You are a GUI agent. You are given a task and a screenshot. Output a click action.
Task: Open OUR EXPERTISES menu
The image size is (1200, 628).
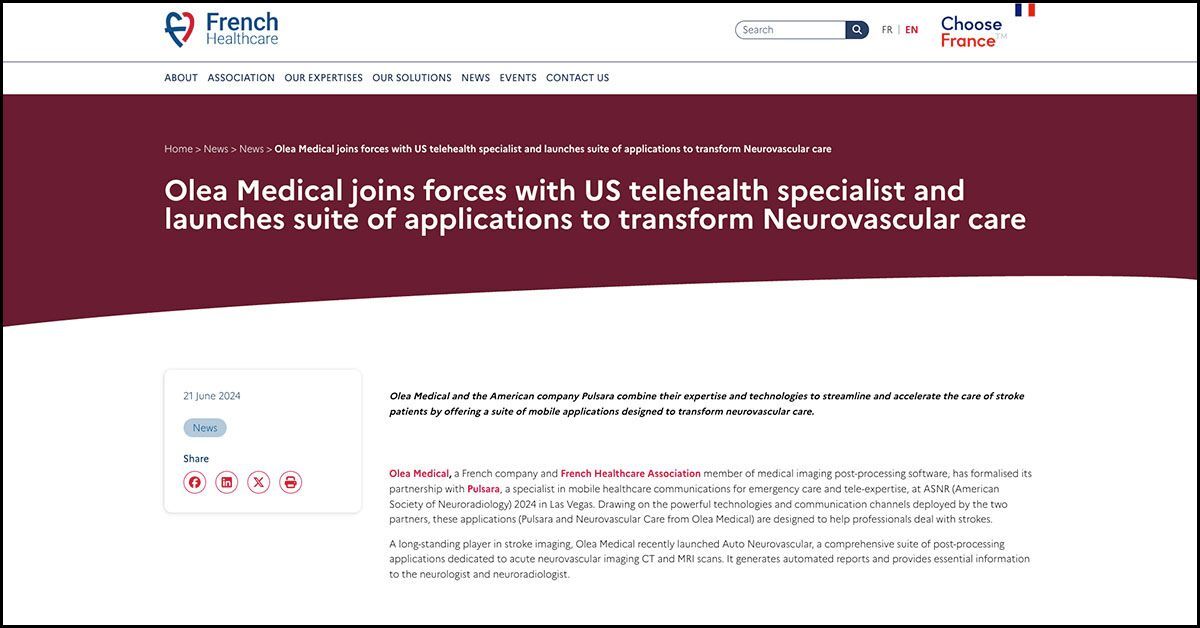click(323, 78)
